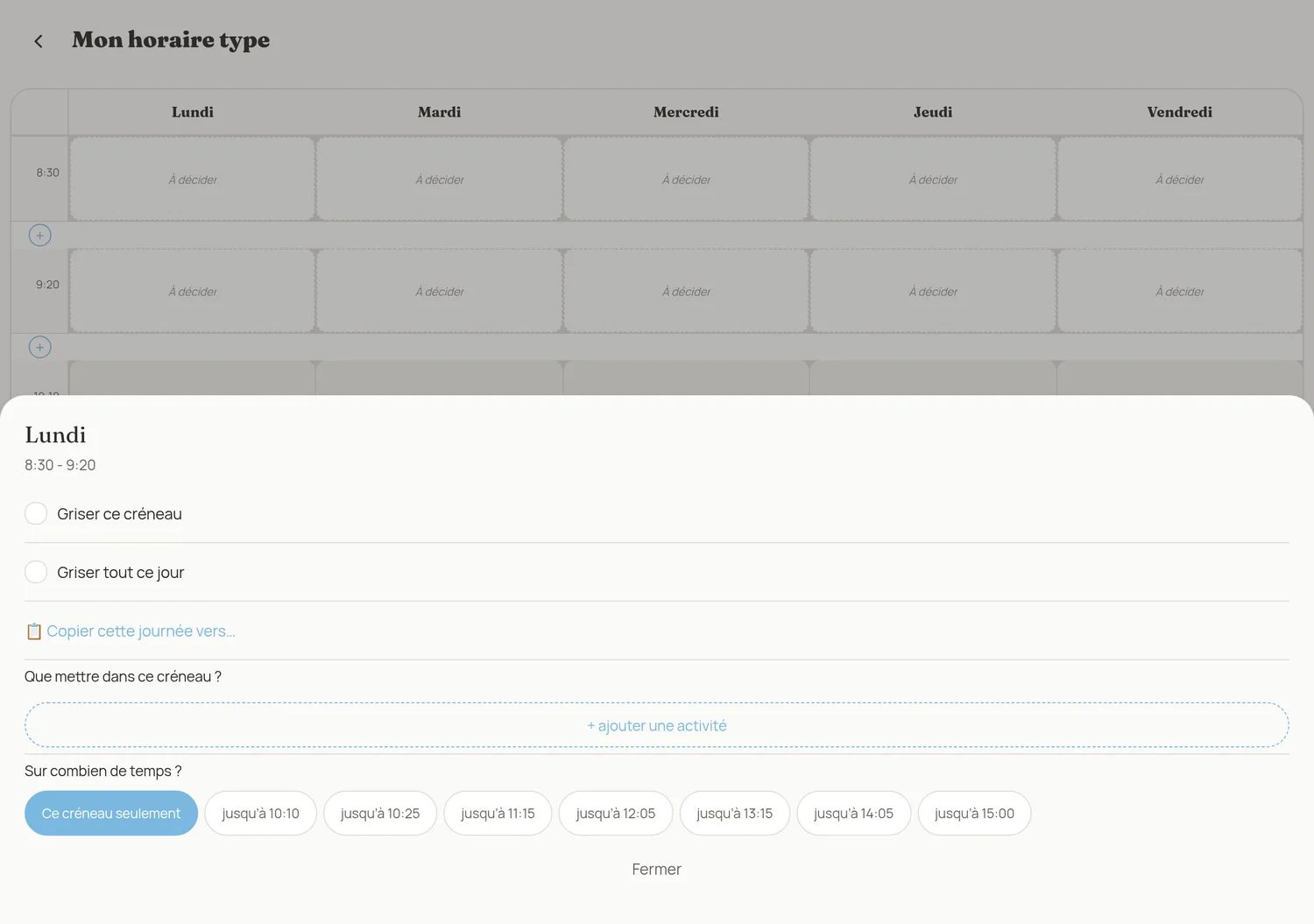Choose duration jusqu'à 12:05
This screenshot has width=1314, height=924.
click(x=616, y=813)
